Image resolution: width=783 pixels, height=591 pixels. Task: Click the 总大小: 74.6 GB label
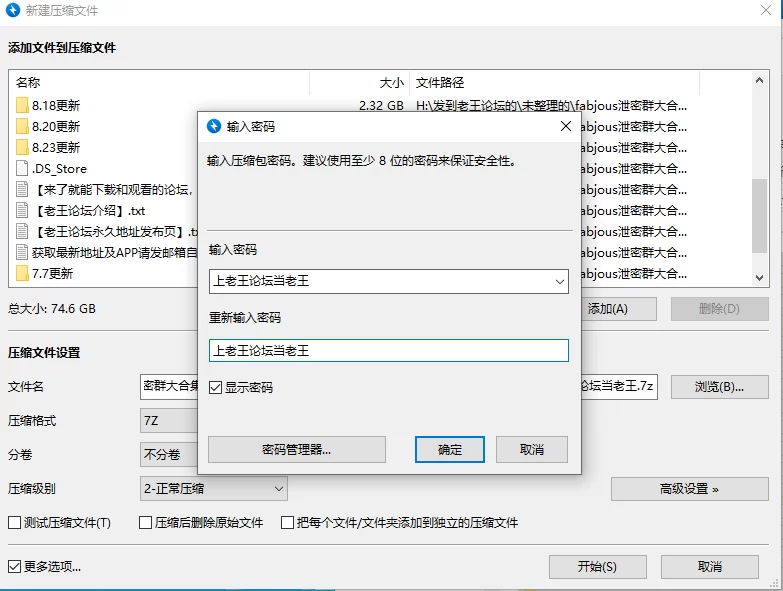click(x=52, y=308)
